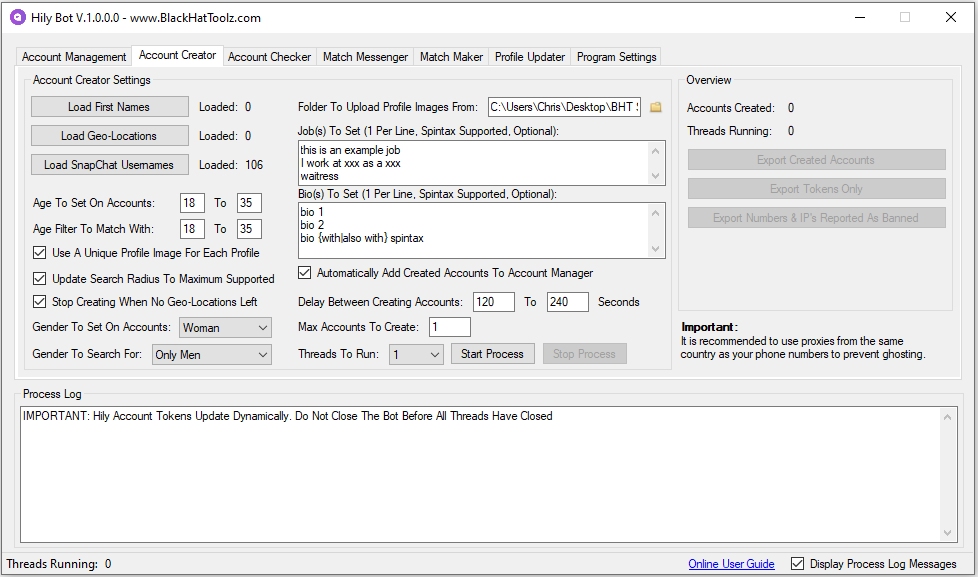Screen dimensions: 978x577
Task: Click Load Geo-Locations button
Action: [x=110, y=135]
